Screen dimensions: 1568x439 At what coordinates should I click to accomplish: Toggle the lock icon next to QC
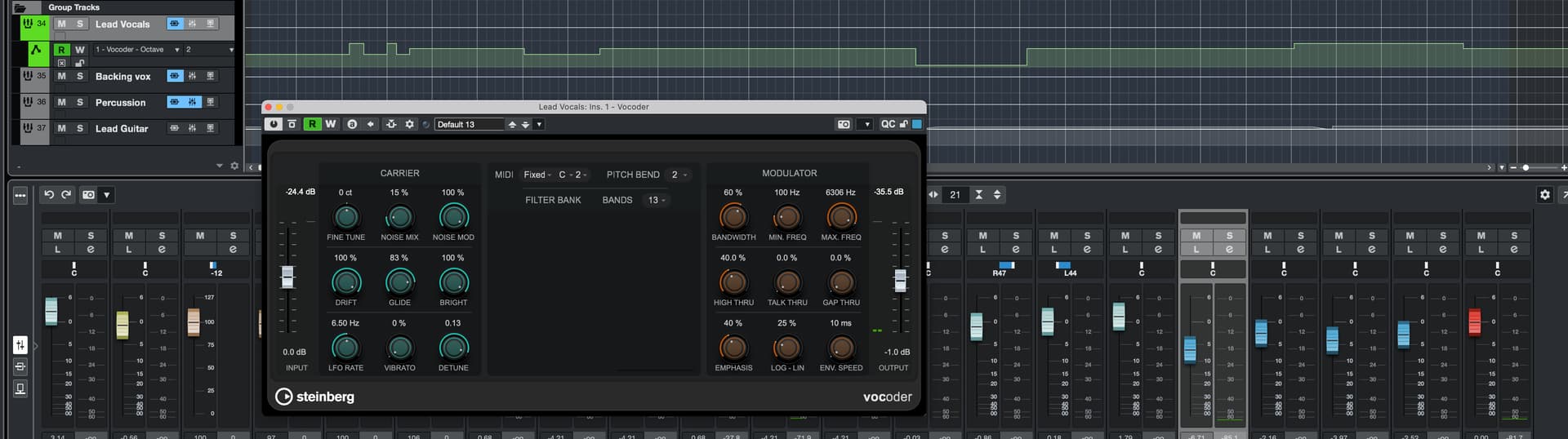904,124
